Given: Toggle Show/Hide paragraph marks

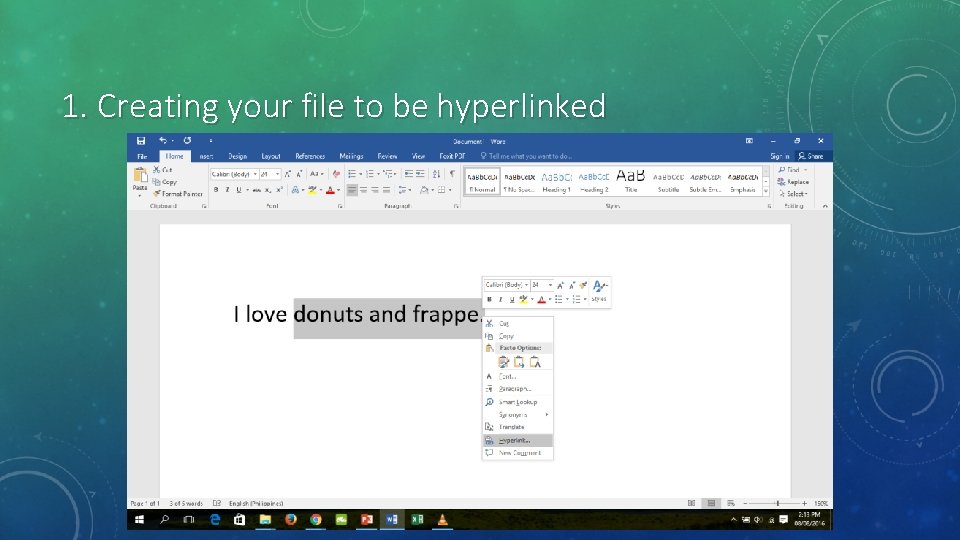Looking at the screenshot, I should pyautogui.click(x=452, y=174).
